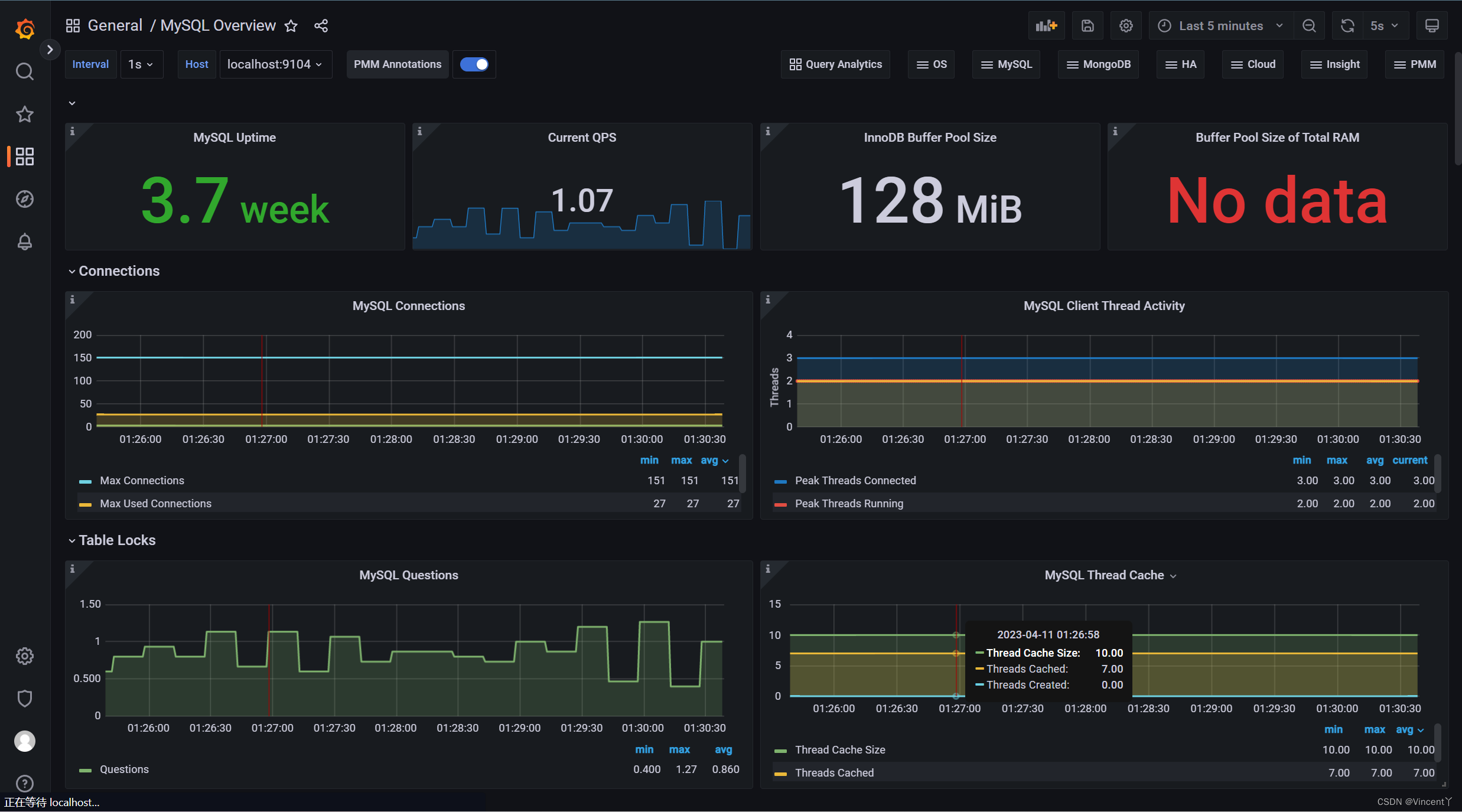The height and width of the screenshot is (812, 1462).
Task: Go to General folder breadcrumb
Action: (x=115, y=26)
